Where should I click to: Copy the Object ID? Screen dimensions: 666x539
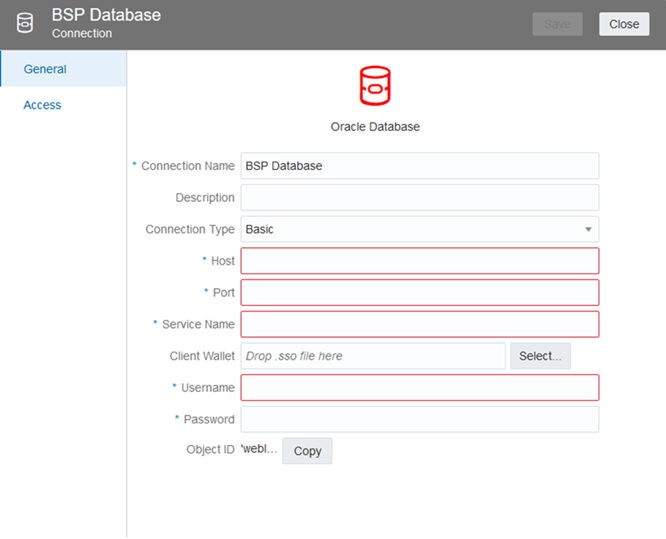tap(307, 451)
